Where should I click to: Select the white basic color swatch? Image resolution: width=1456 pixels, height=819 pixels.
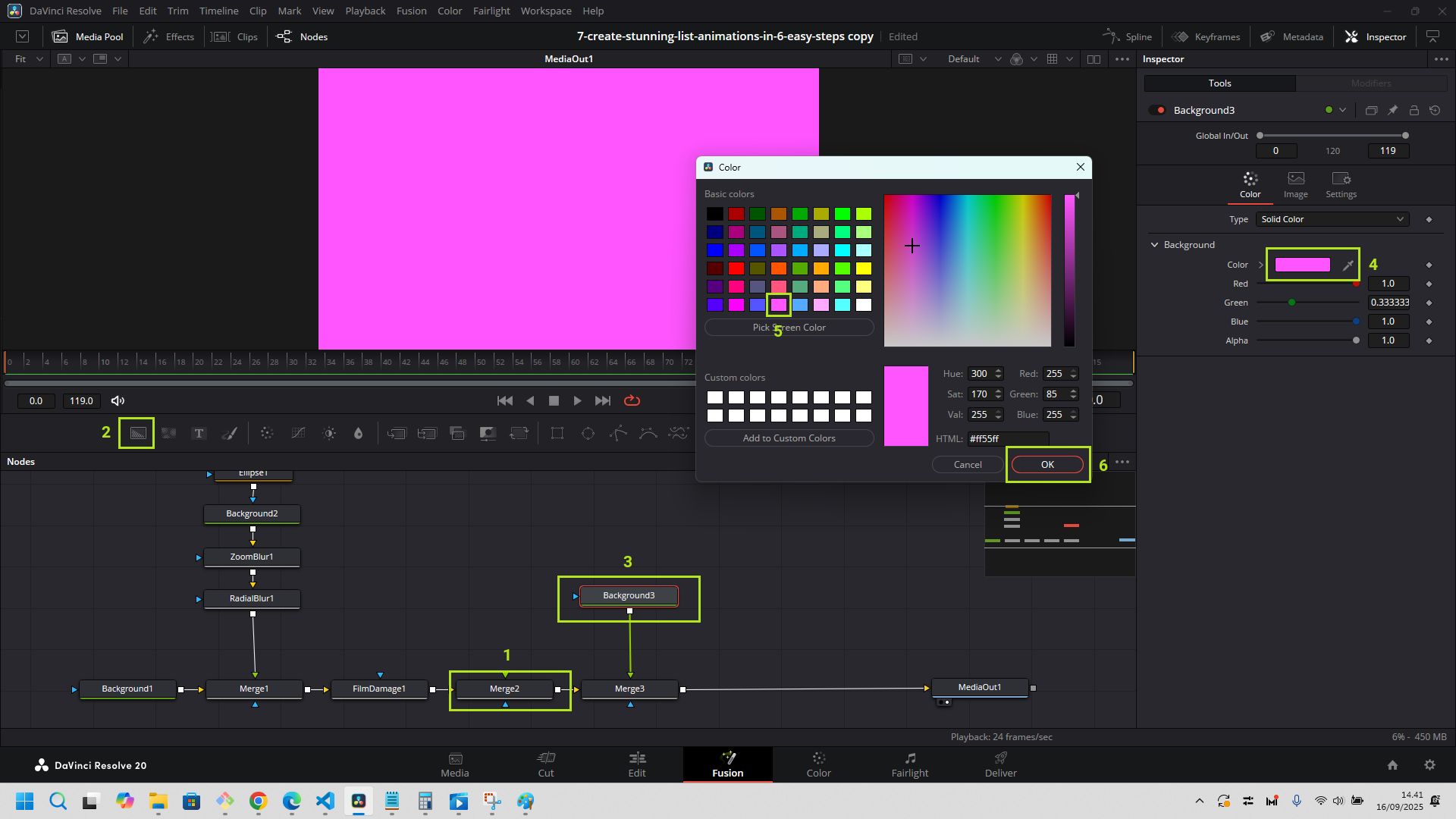[x=863, y=305]
